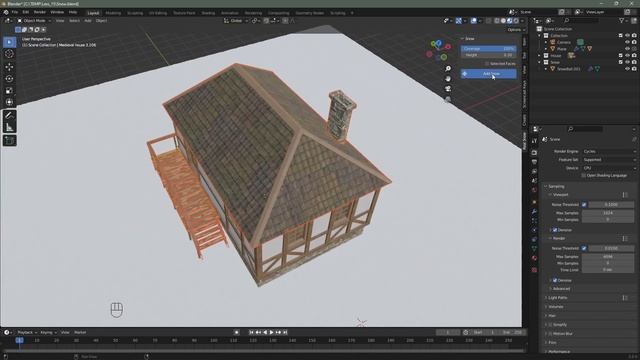
Task: Open the Render Engine dropdown
Action: (x=609, y=151)
